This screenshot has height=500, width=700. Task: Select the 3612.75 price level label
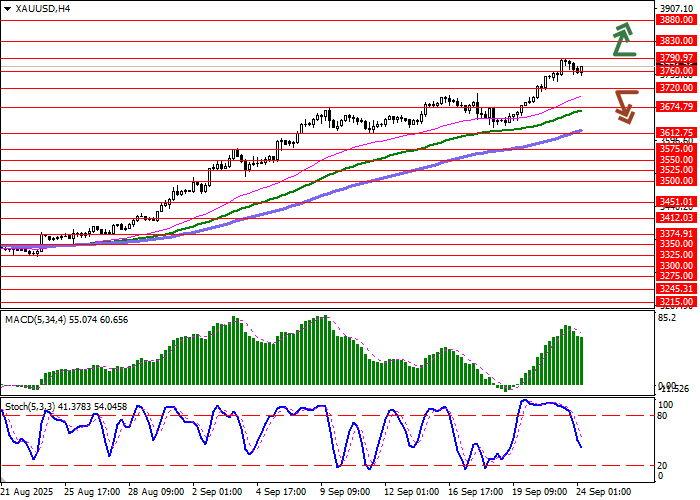click(x=676, y=132)
